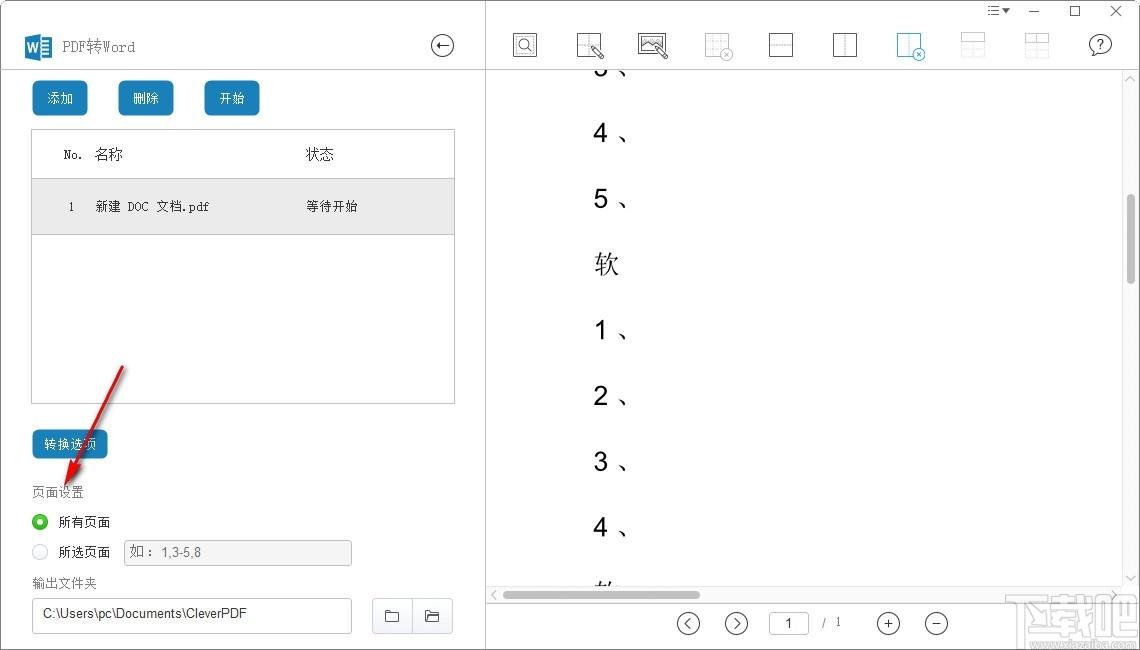Select the image area pencil tool

653,45
